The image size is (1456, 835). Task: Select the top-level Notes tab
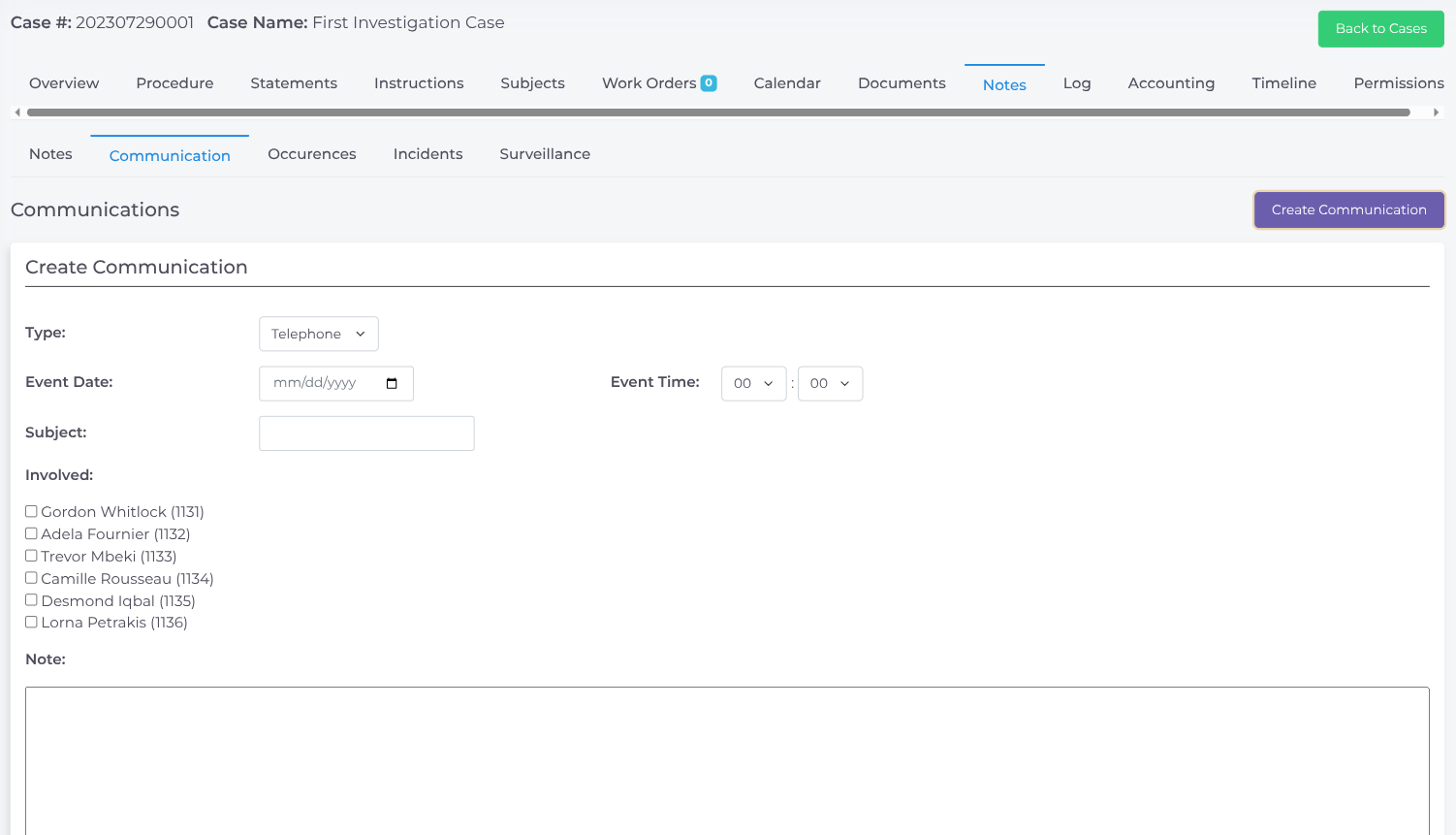click(x=1004, y=84)
